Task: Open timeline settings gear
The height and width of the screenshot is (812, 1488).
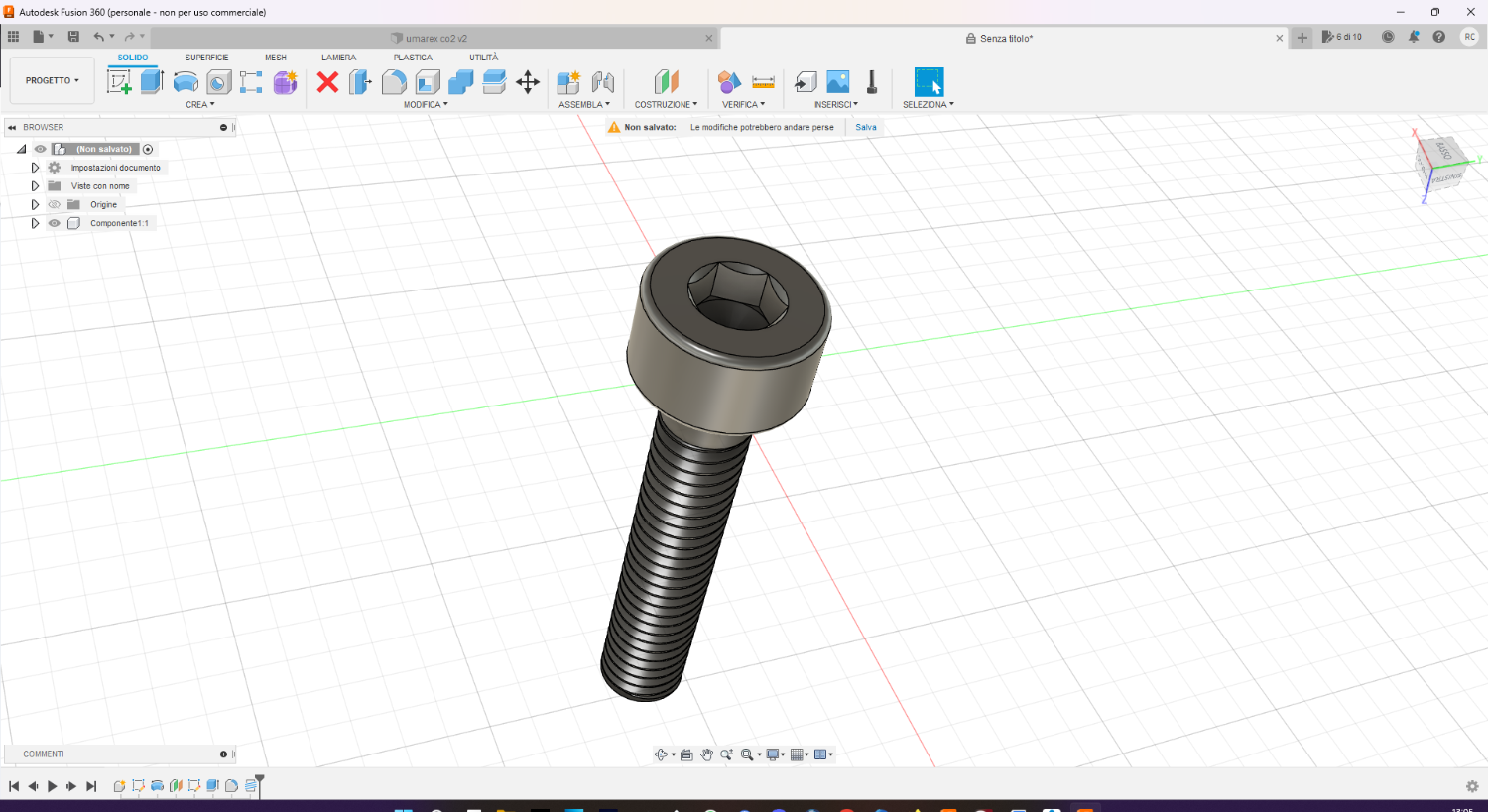Action: coord(1472,786)
